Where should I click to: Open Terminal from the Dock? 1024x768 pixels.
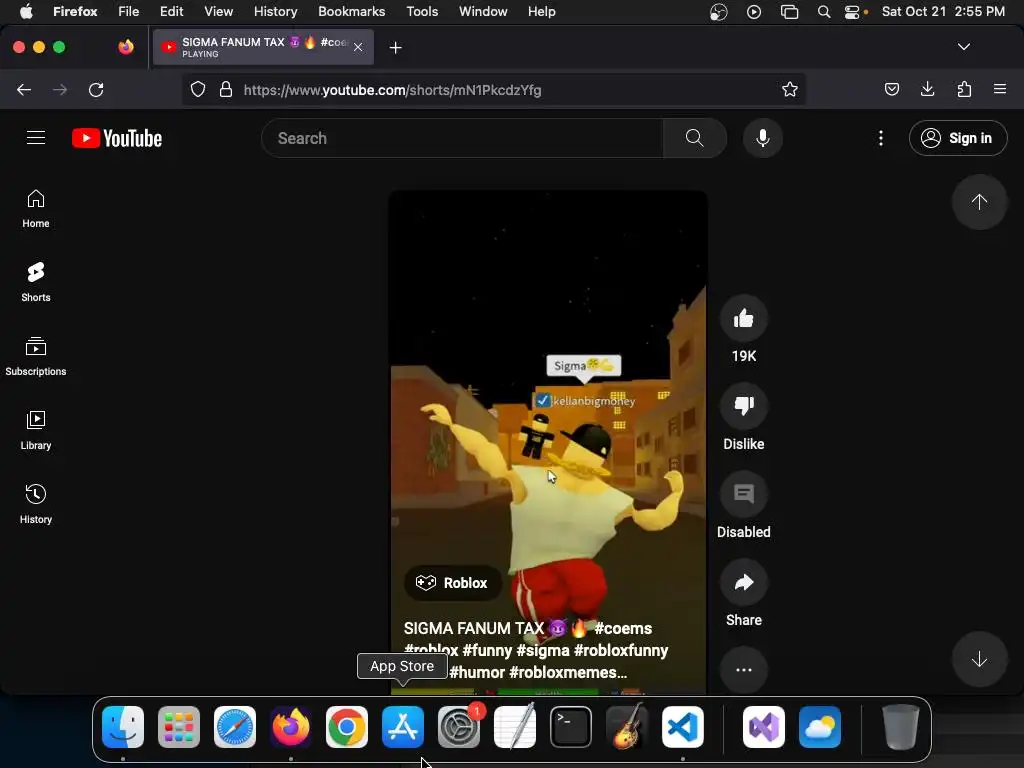click(x=571, y=727)
